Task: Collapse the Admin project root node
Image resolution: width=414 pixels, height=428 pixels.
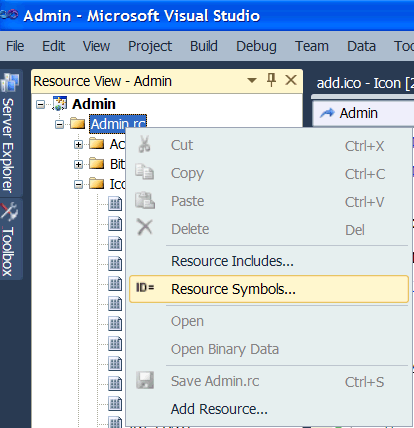Action: [41, 104]
